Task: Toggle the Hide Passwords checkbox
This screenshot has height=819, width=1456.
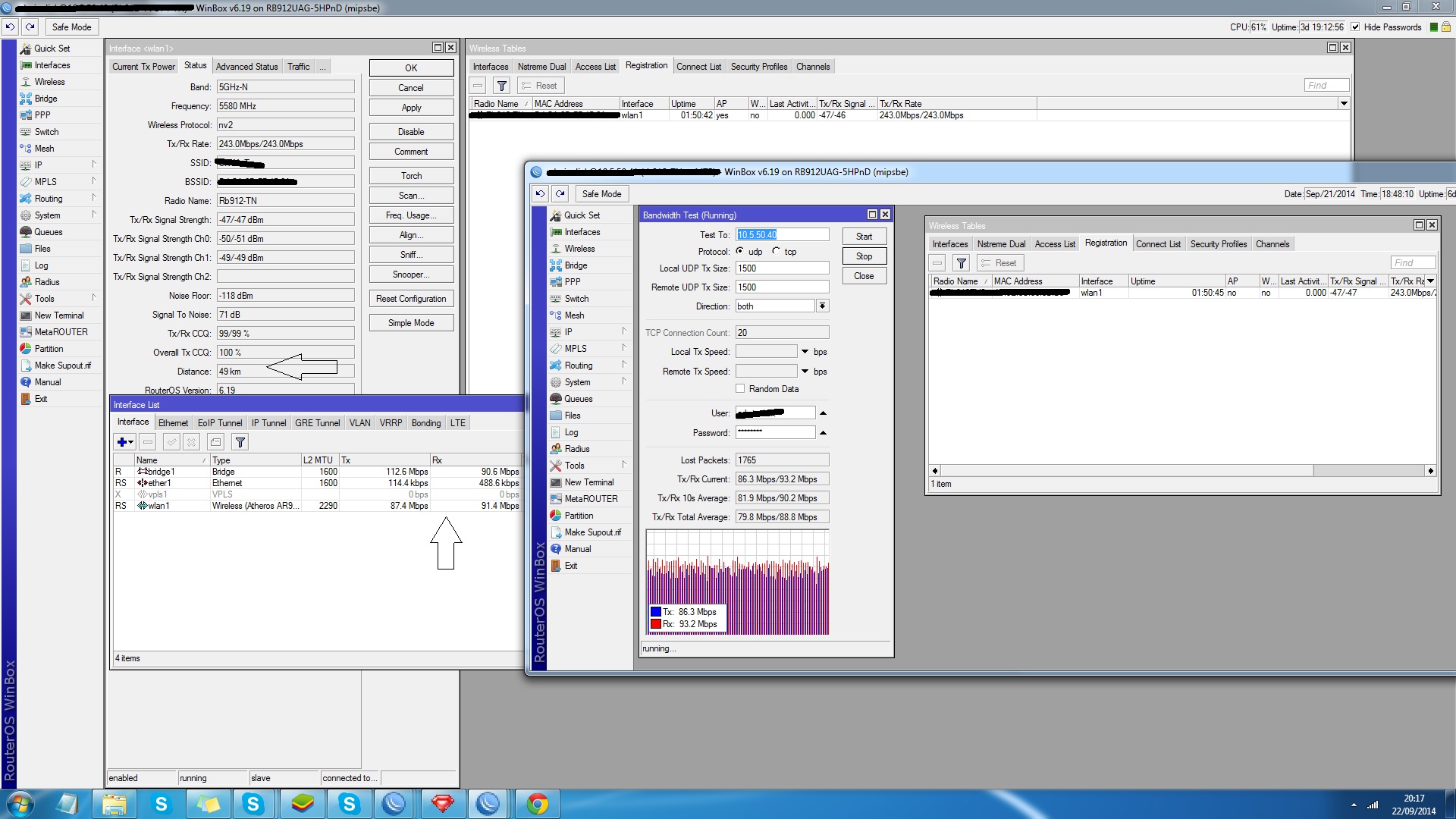Action: (x=1355, y=27)
